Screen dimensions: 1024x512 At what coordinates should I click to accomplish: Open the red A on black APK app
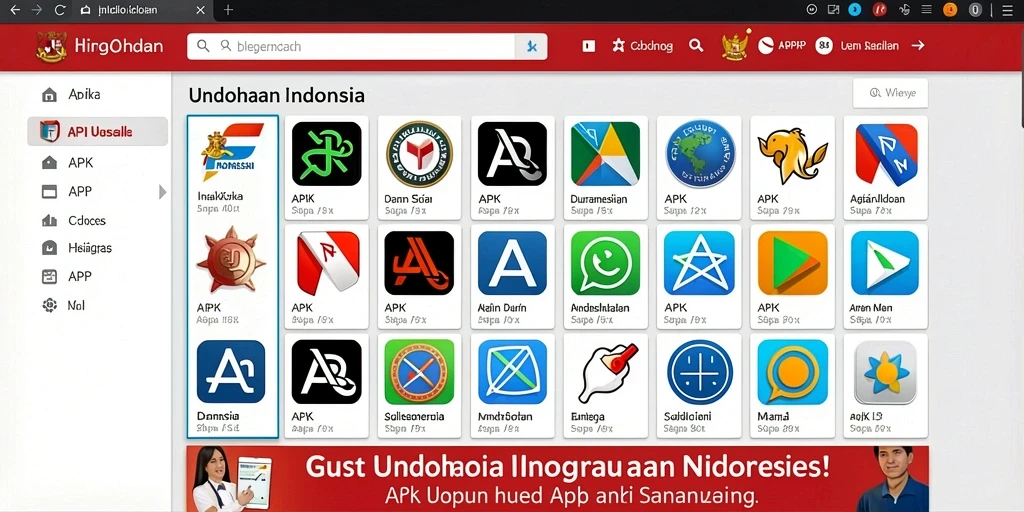pyautogui.click(x=419, y=277)
